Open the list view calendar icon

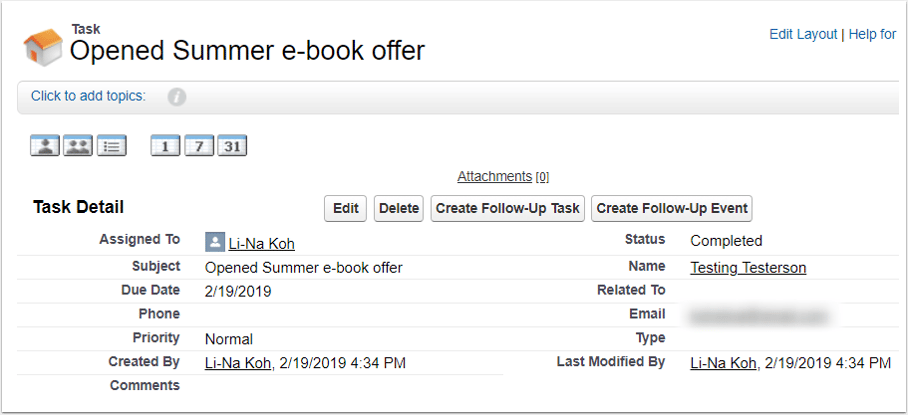[112, 145]
